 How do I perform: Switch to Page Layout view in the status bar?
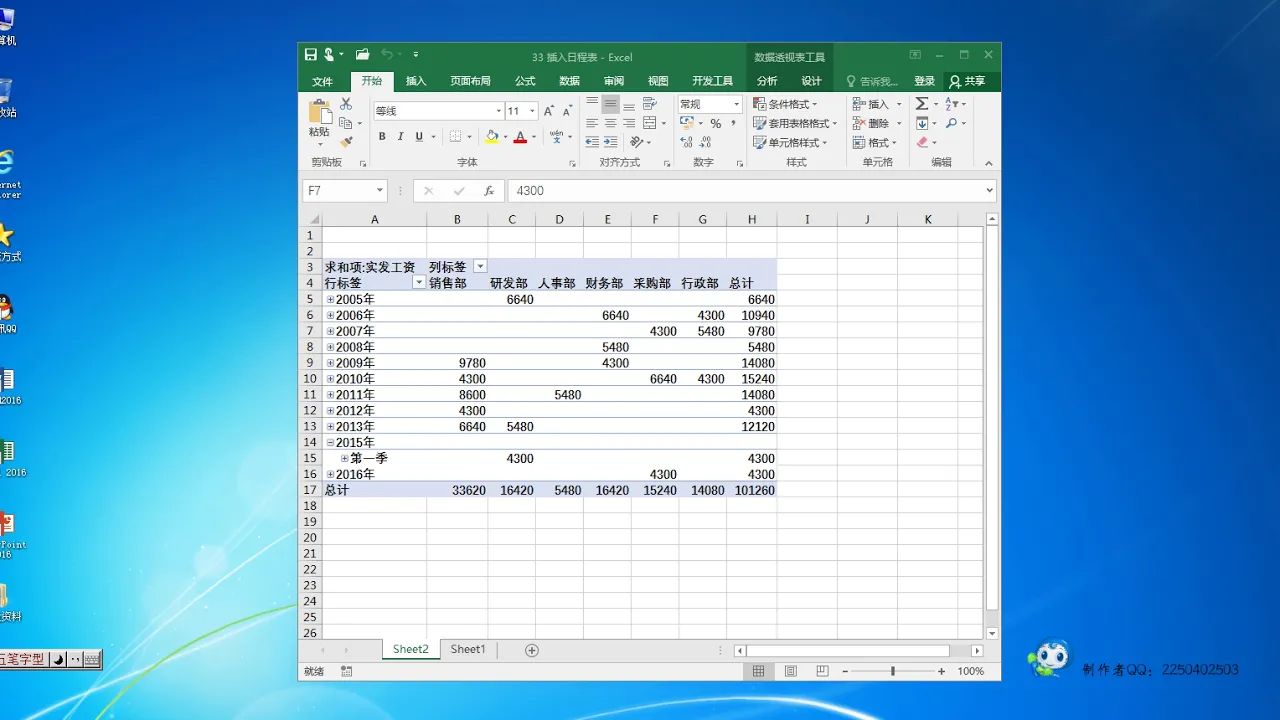click(x=790, y=671)
